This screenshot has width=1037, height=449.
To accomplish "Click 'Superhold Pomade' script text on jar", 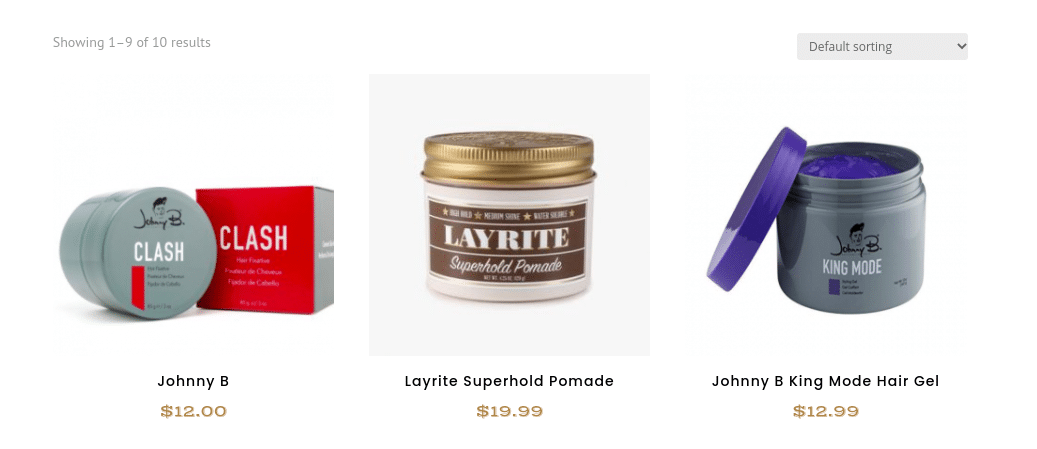I will 506,265.
